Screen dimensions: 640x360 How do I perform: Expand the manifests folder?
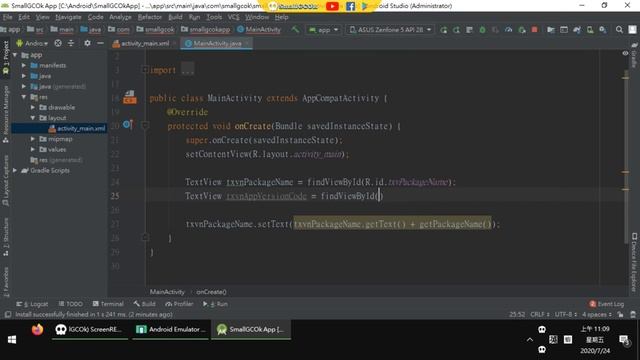(24, 65)
